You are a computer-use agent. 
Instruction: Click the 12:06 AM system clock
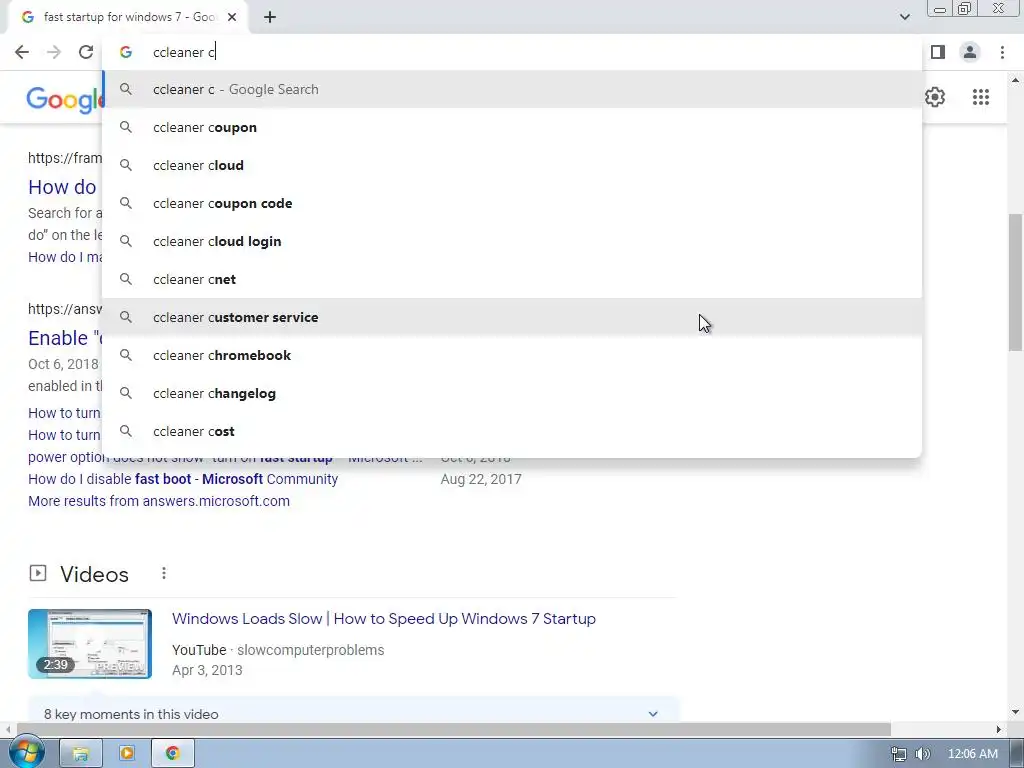[972, 754]
